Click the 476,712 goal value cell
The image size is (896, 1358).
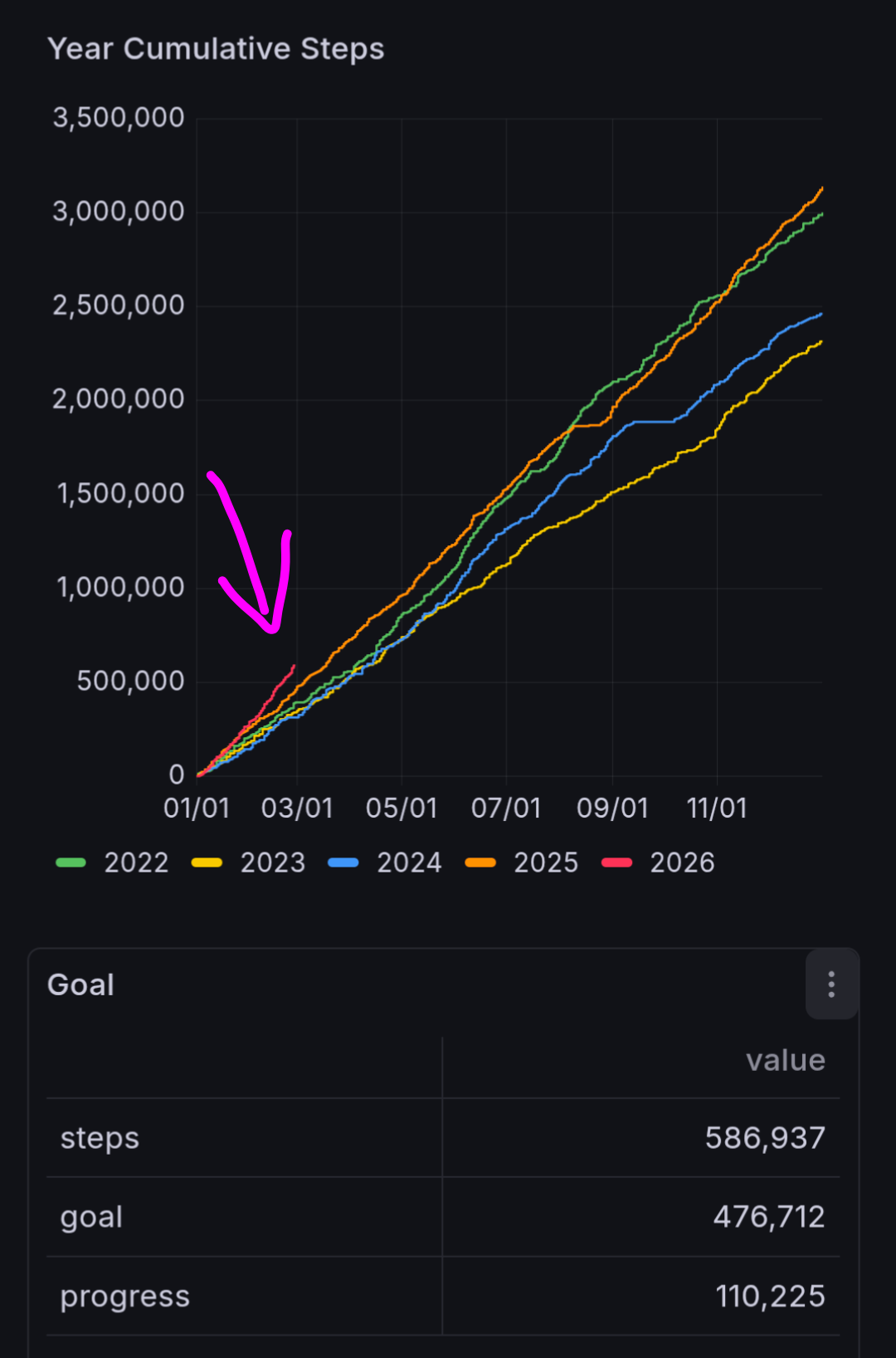768,1217
